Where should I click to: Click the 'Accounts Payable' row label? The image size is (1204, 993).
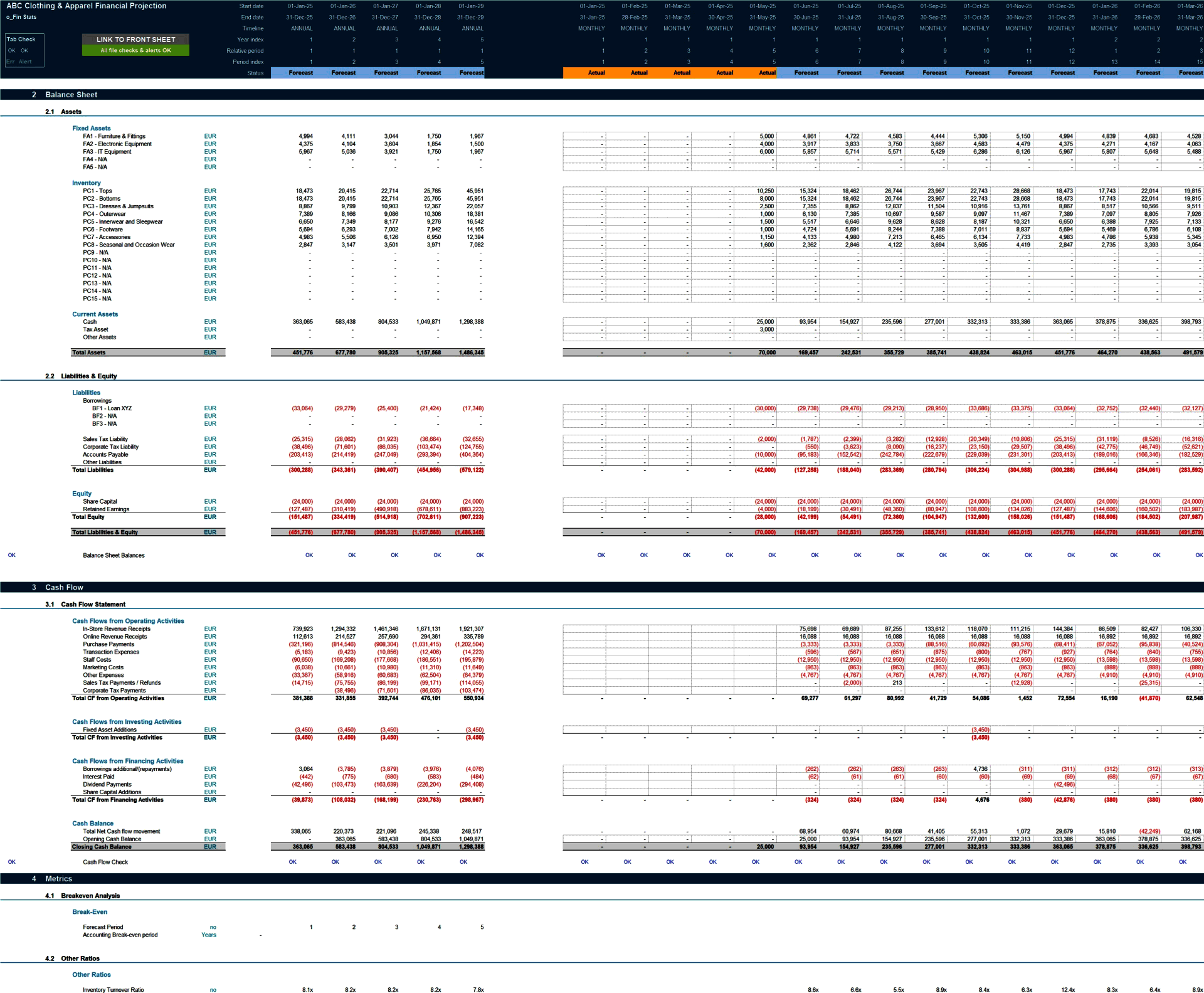coord(105,455)
